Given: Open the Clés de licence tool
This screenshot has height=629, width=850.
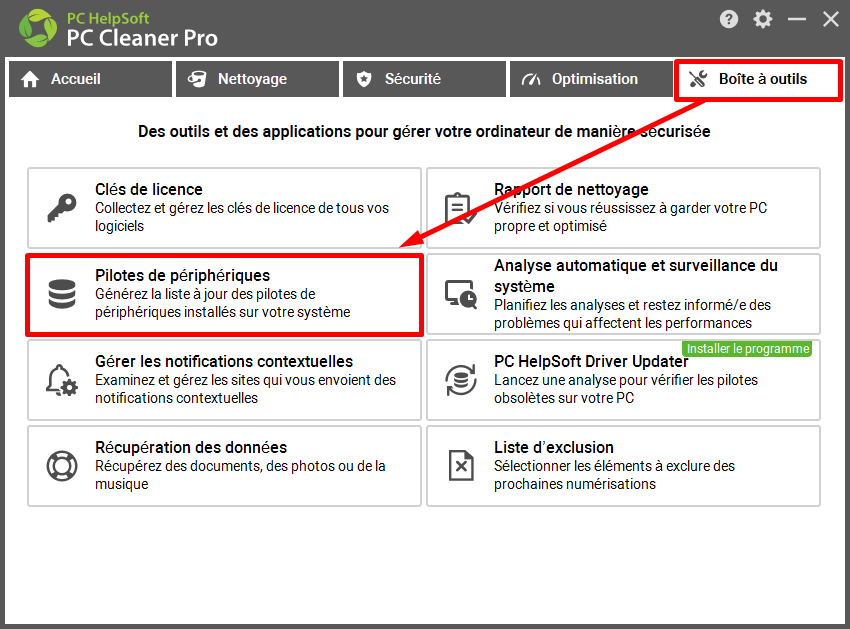Looking at the screenshot, I should [224, 208].
